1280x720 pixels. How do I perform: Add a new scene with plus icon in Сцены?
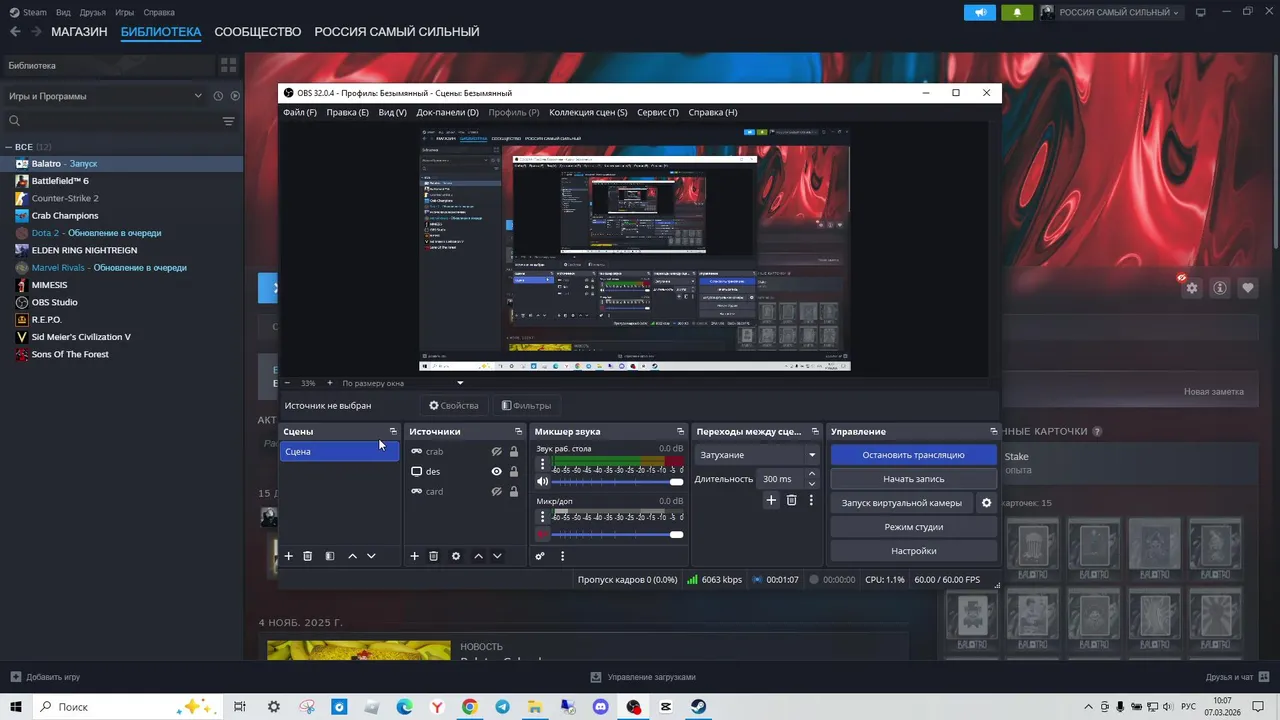coord(288,556)
